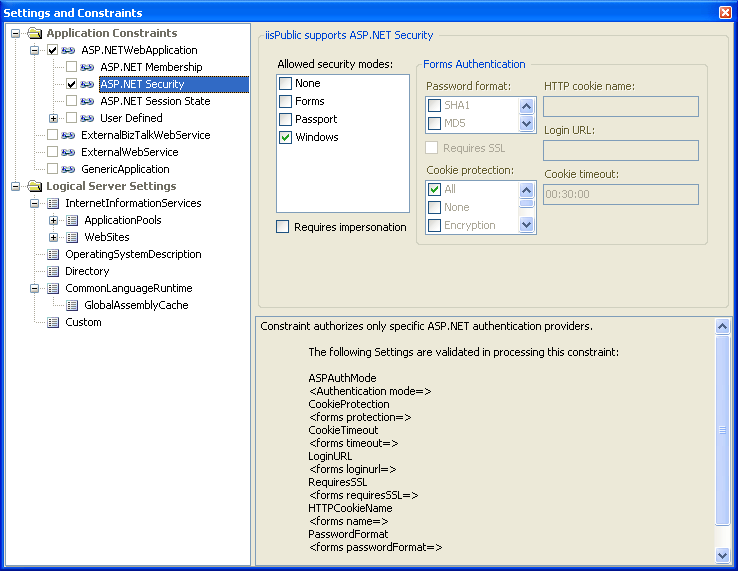Collapse the InternetInformationServices node

pyautogui.click(x=35, y=203)
